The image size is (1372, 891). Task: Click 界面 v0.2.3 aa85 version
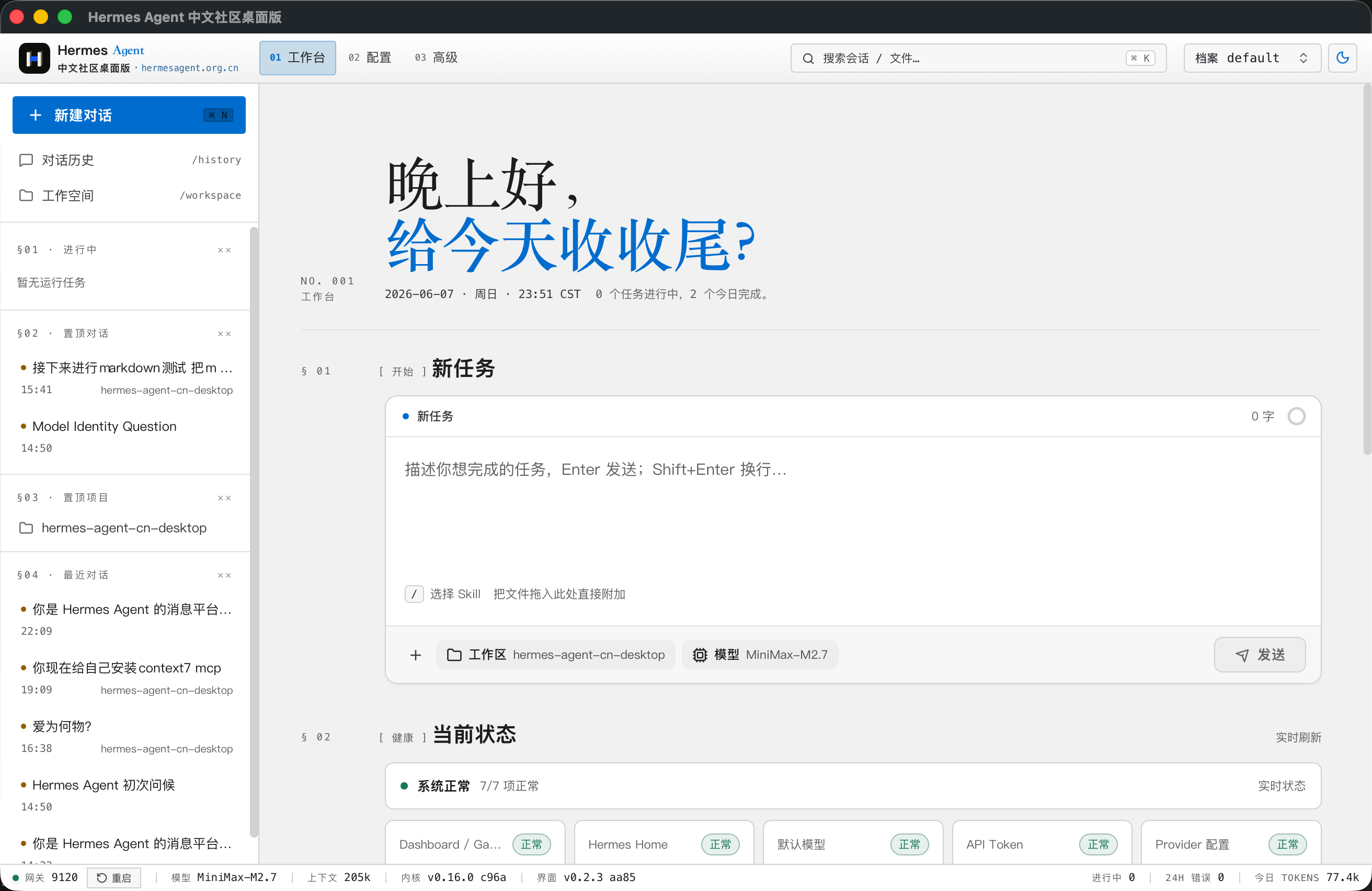click(x=586, y=877)
